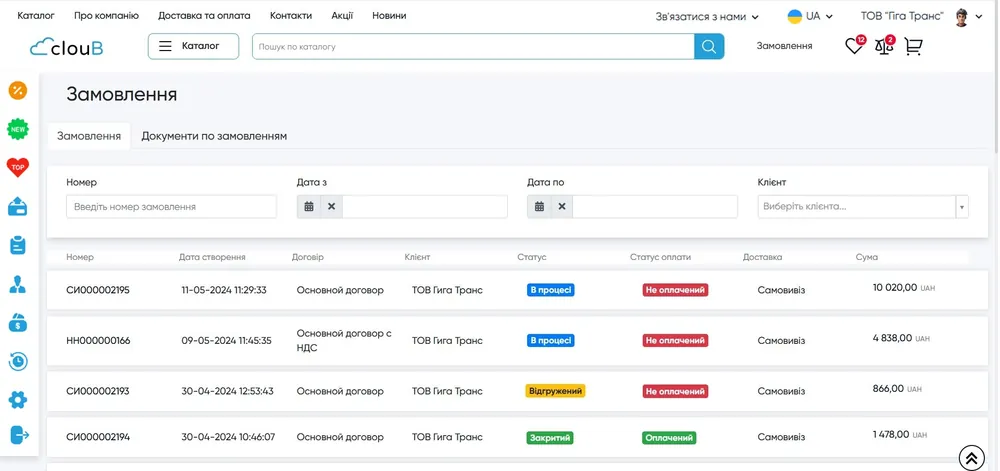Clear the Дата по field with X
The width and height of the screenshot is (1000, 471).
pos(562,207)
